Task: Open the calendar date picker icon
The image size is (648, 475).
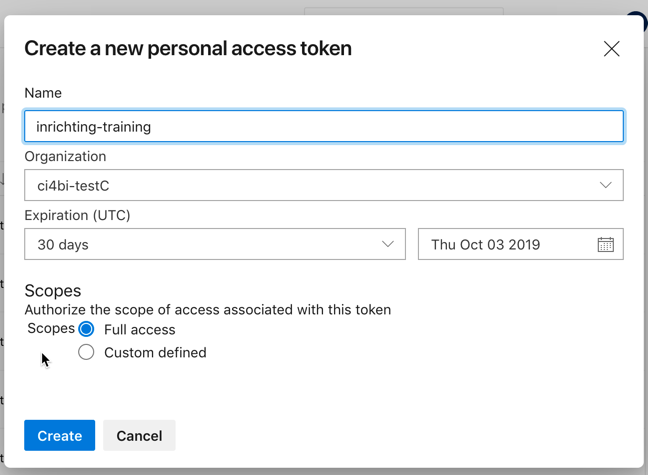Action: tap(605, 244)
